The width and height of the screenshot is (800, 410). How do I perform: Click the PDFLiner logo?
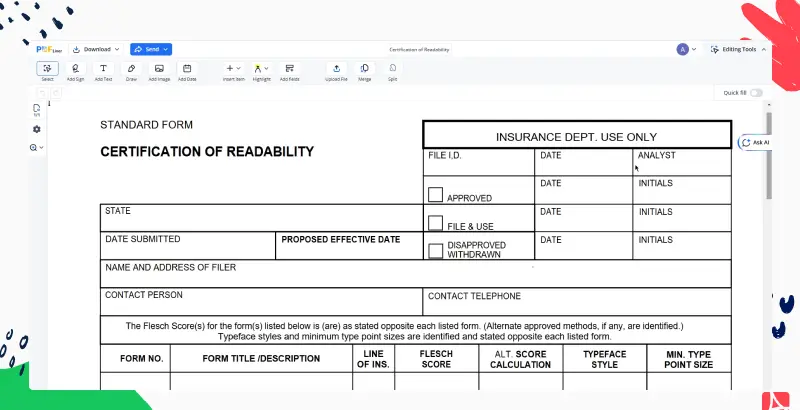pos(49,49)
